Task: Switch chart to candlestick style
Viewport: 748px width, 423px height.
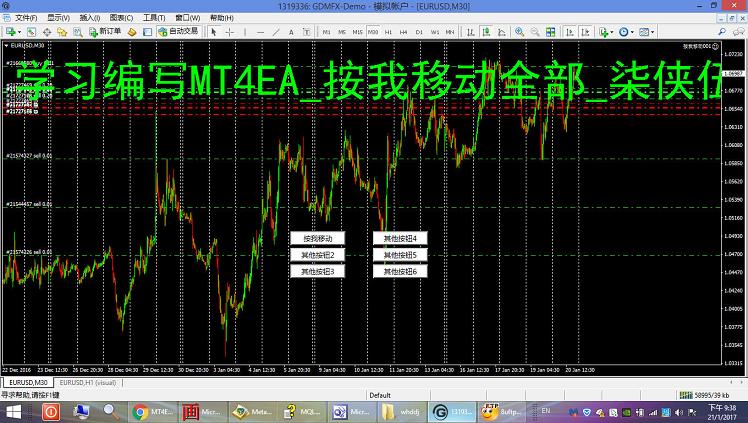Action: (486, 32)
